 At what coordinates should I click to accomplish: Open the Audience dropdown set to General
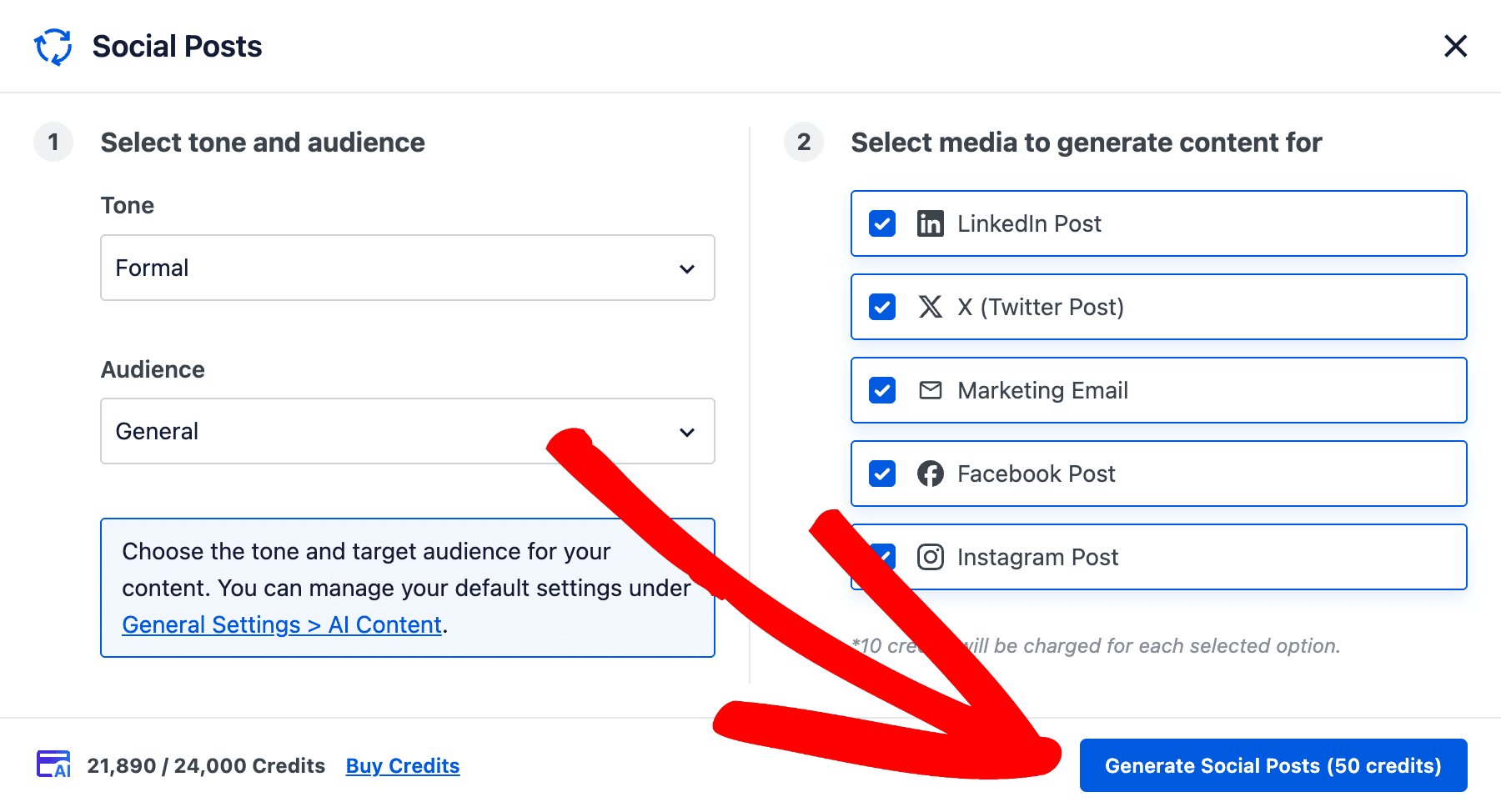408,431
